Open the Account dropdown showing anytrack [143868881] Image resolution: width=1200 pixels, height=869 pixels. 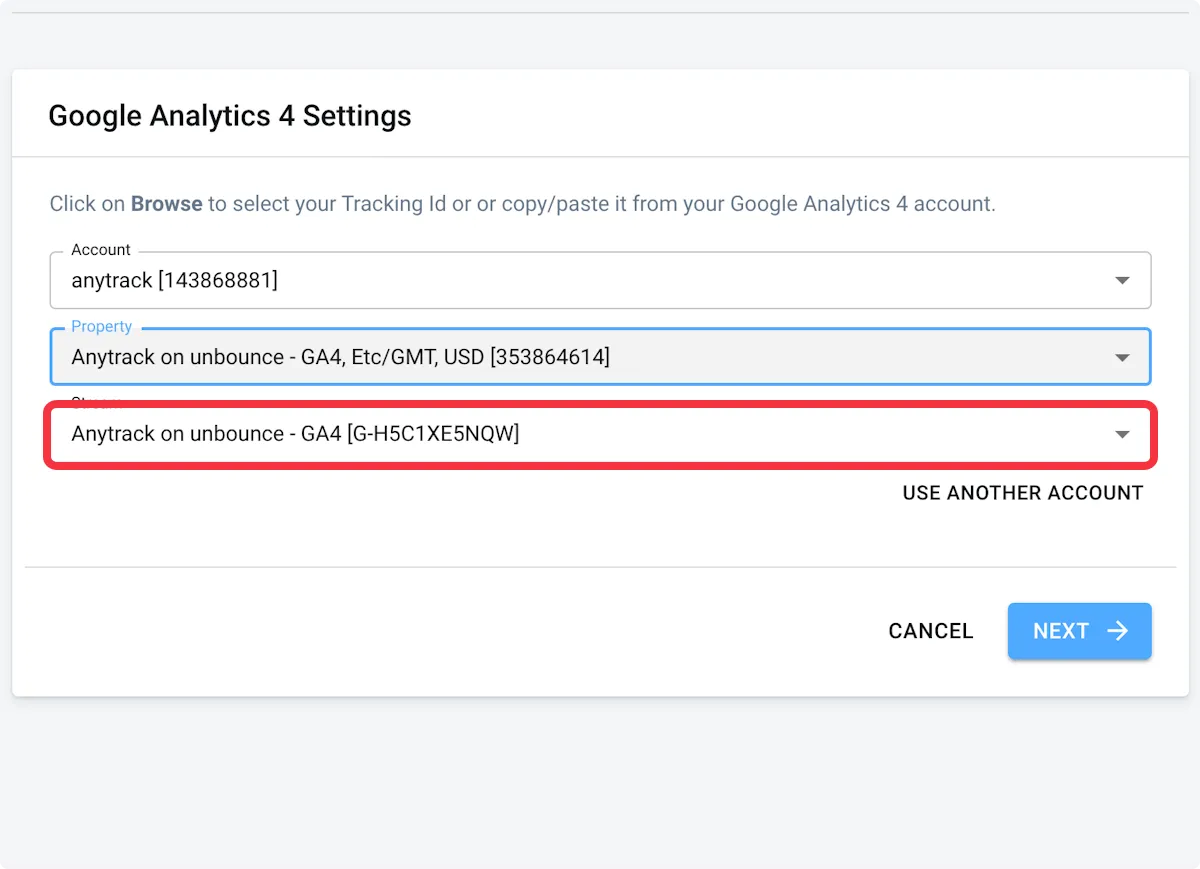click(x=600, y=280)
